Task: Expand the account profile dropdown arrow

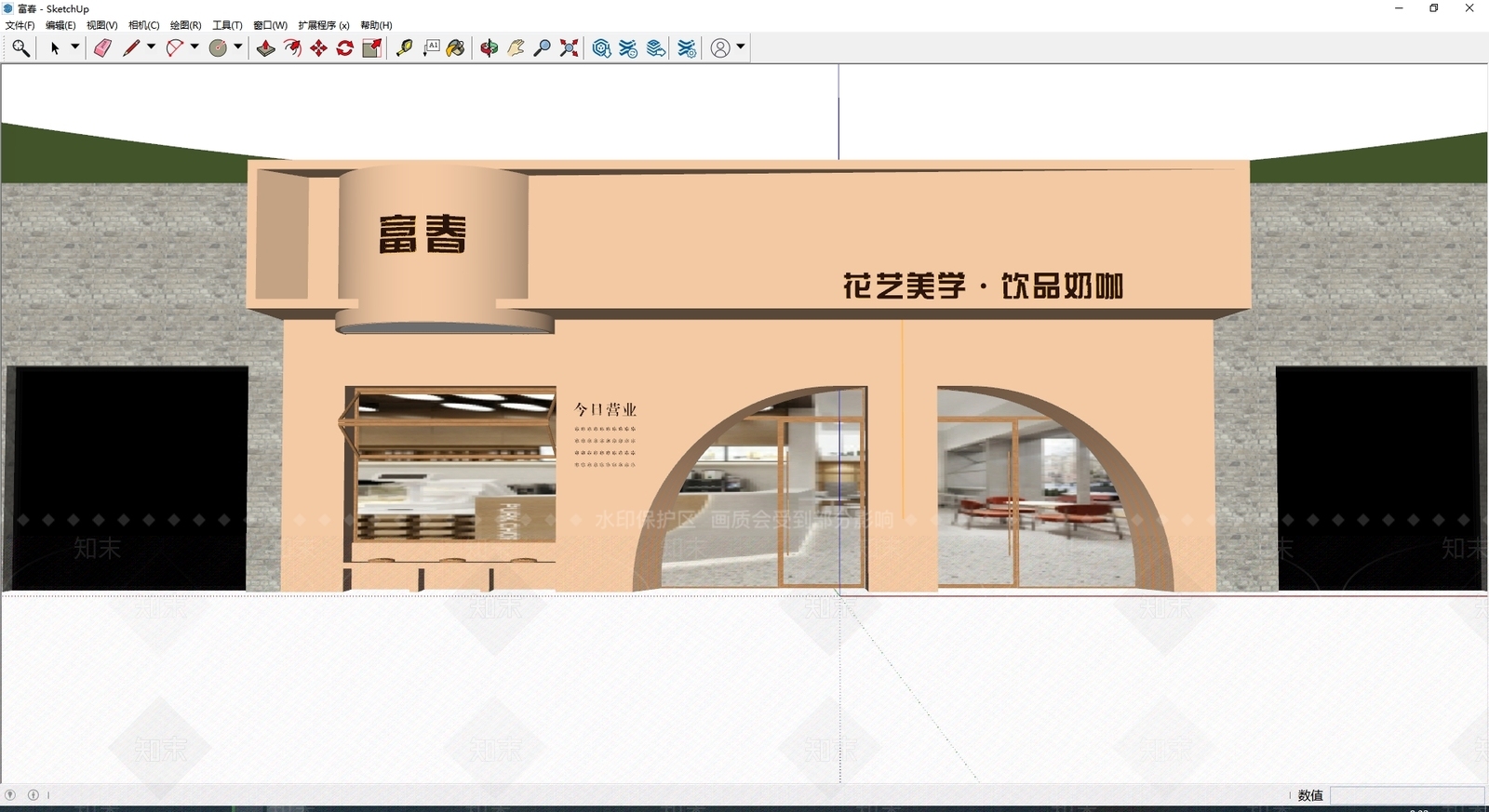Action: [x=741, y=47]
